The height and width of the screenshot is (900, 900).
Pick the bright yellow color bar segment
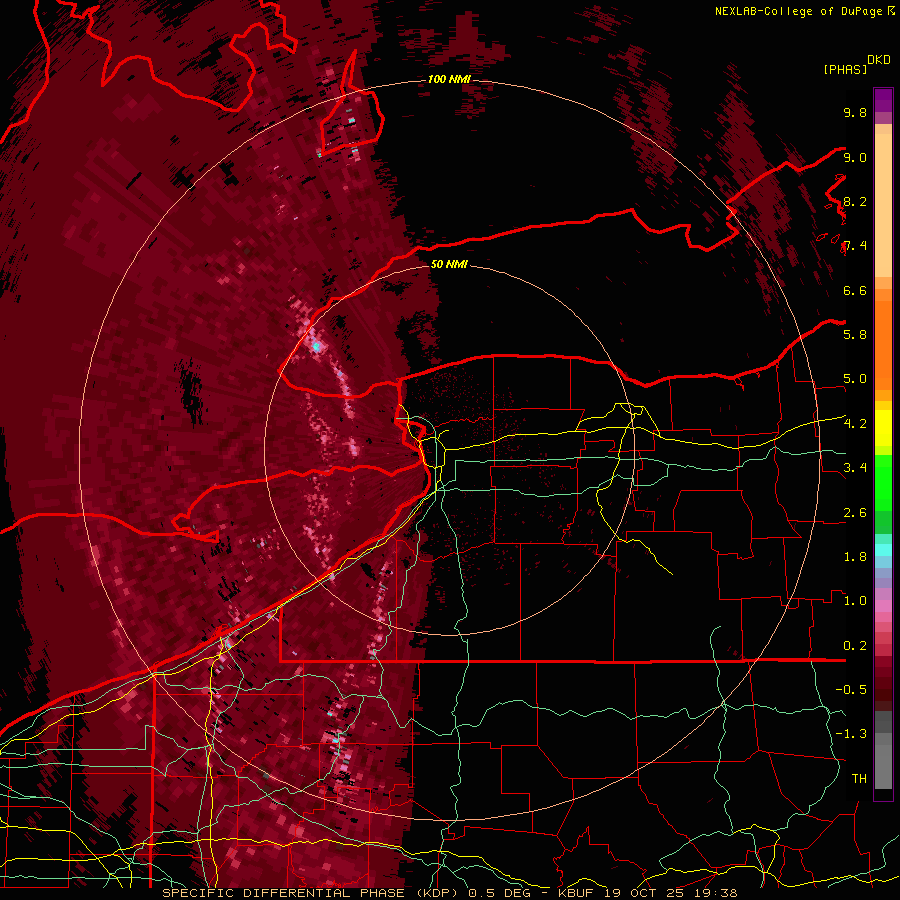click(883, 428)
